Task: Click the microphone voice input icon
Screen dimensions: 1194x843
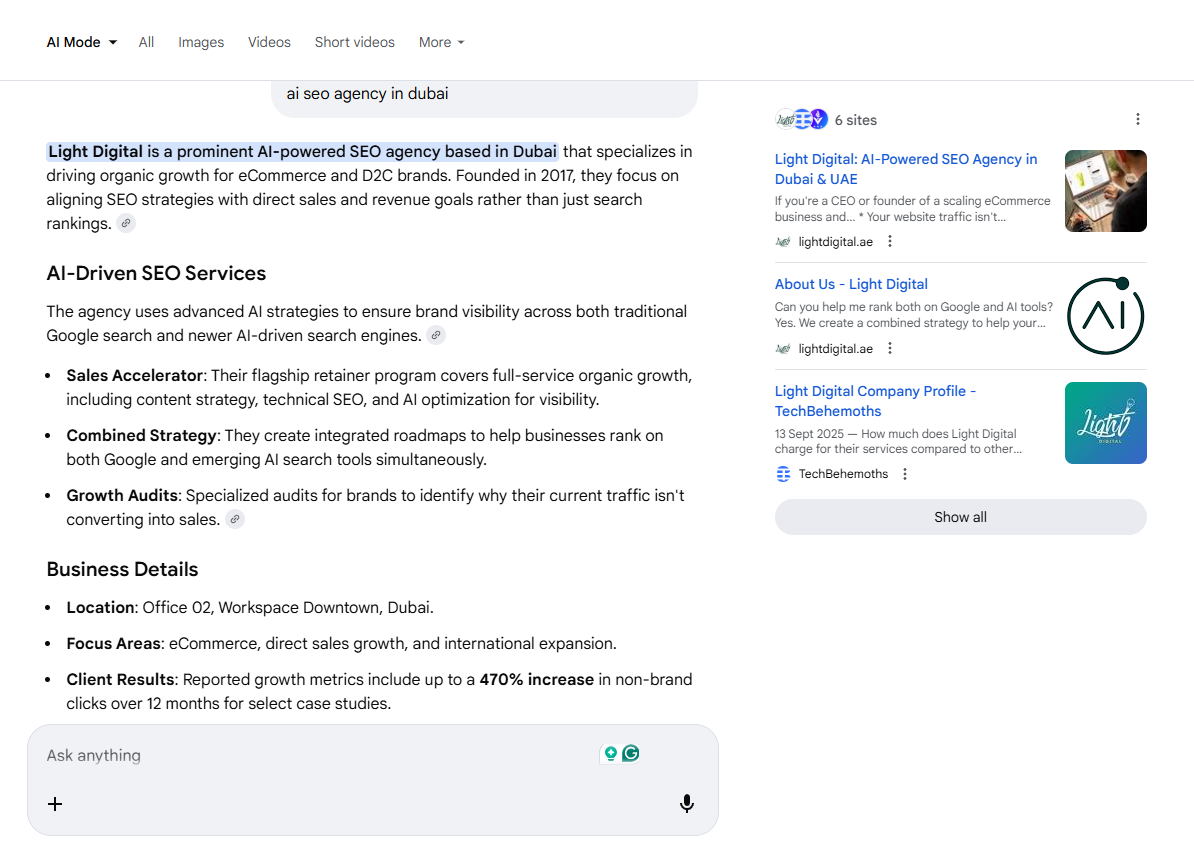Action: tap(687, 804)
